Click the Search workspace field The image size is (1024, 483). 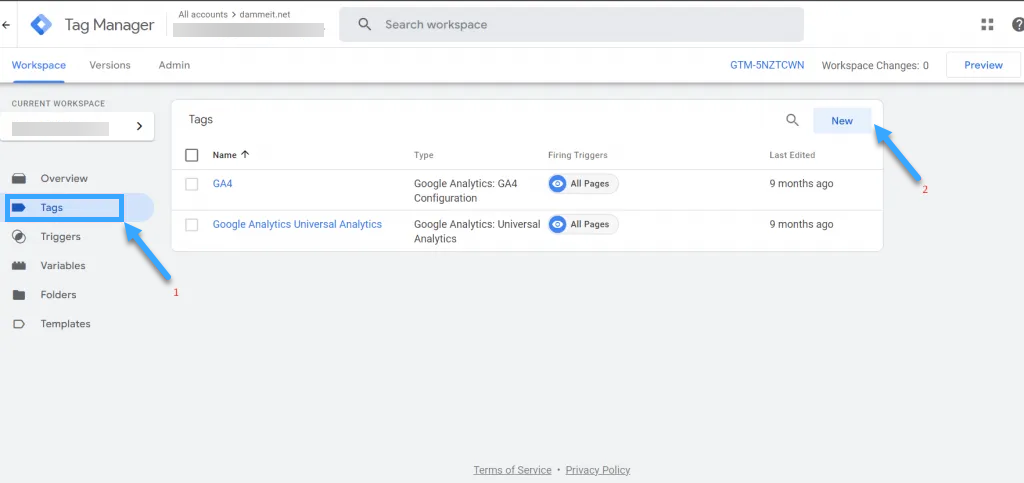coord(571,25)
